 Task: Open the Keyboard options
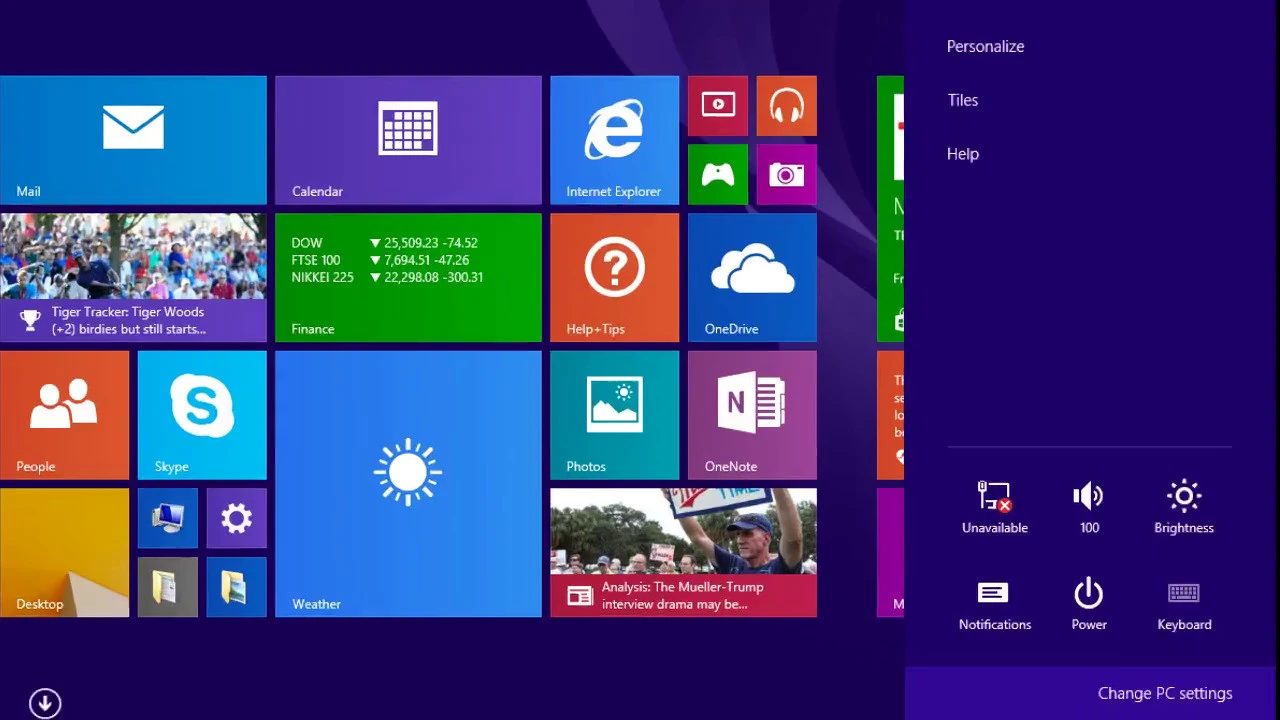click(x=1184, y=604)
